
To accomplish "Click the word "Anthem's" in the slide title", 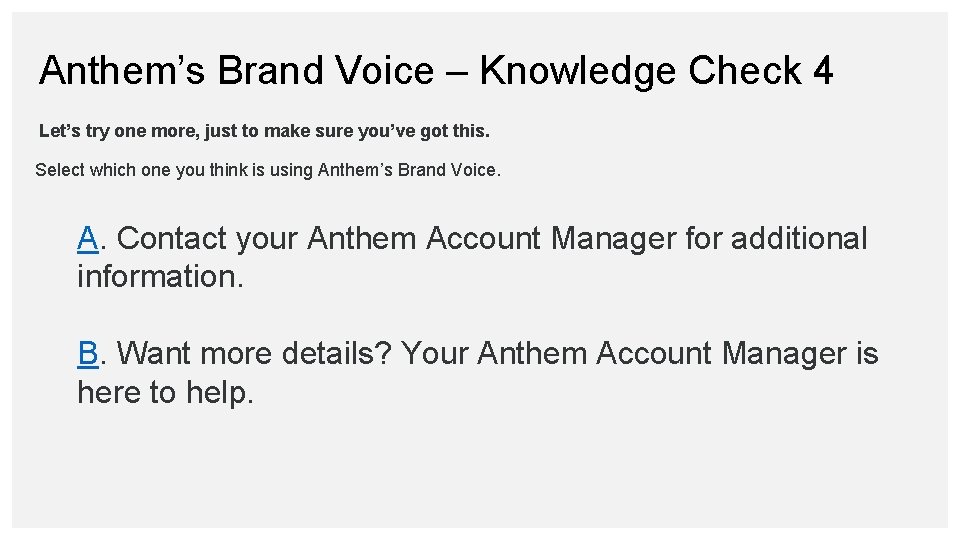I will pyautogui.click(x=122, y=71).
